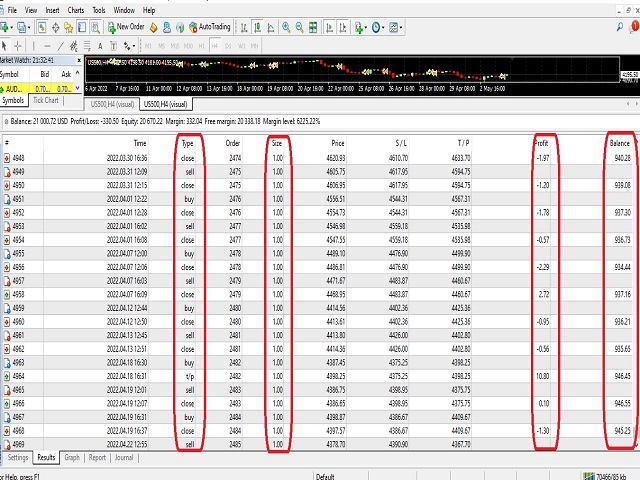Click the globe signals icon before AutoTrading
Viewport: 640px width, 480px height.
tap(180, 27)
